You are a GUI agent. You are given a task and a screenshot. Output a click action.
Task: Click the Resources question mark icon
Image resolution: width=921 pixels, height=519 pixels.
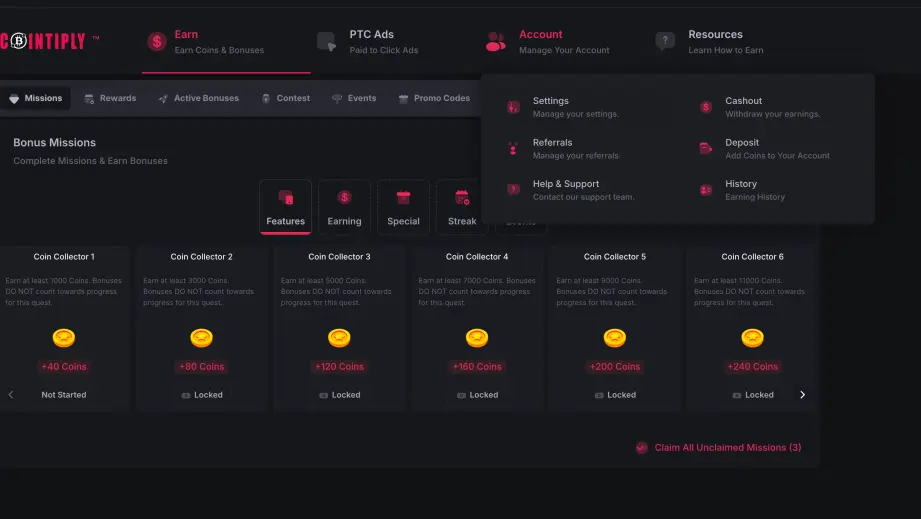[x=665, y=41]
